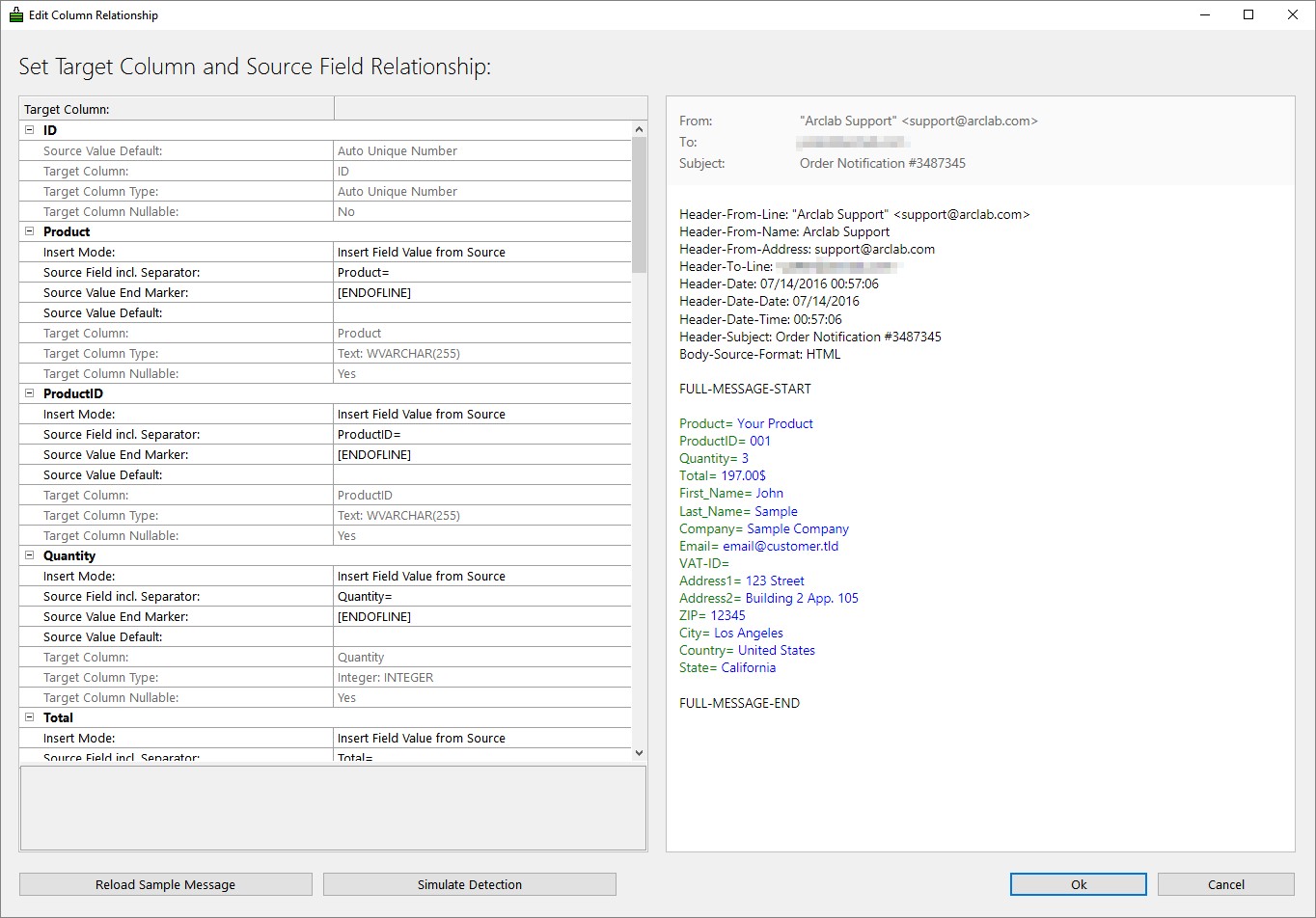Image resolution: width=1316 pixels, height=918 pixels.
Task: Select Insert Mode value for Total
Action: click(481, 738)
